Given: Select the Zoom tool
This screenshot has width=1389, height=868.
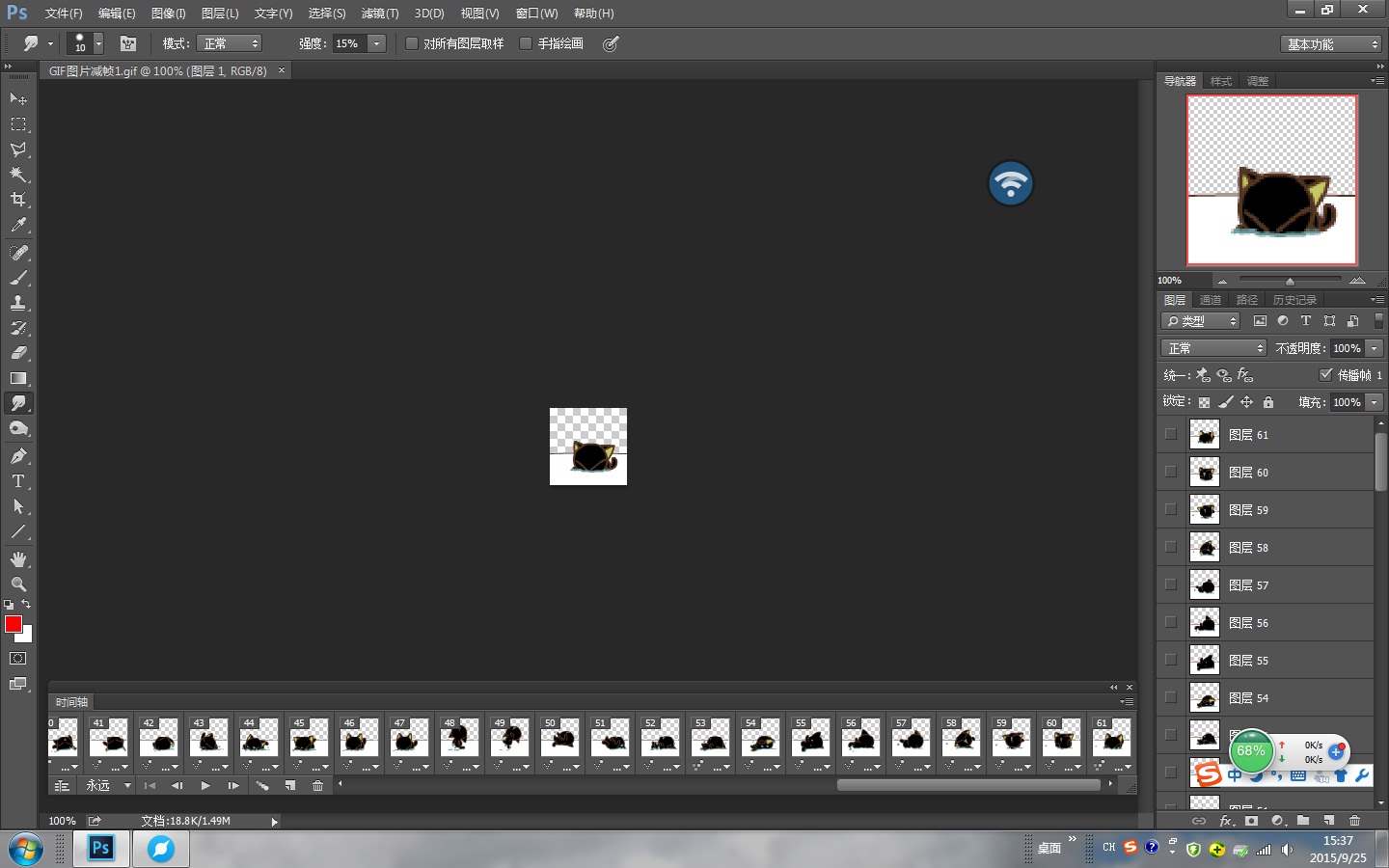Looking at the screenshot, I should pyautogui.click(x=18, y=584).
